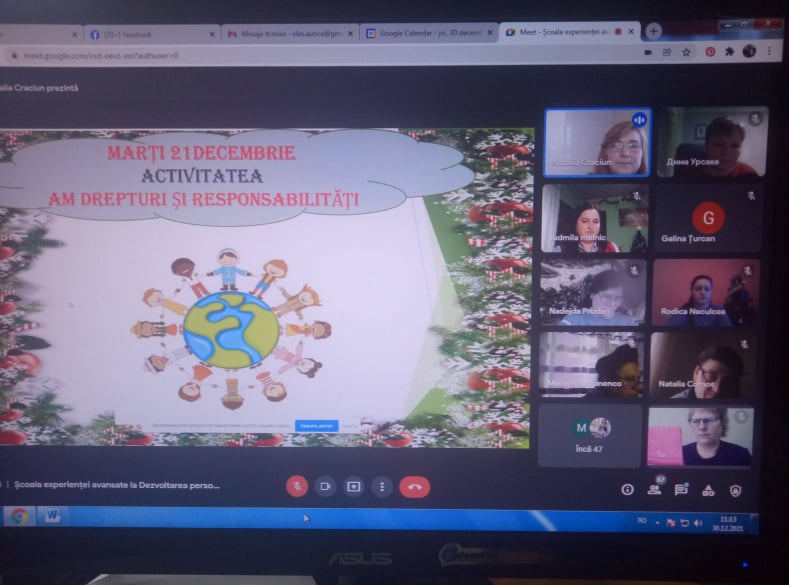
Task: Toggle the camera button
Action: click(x=325, y=486)
